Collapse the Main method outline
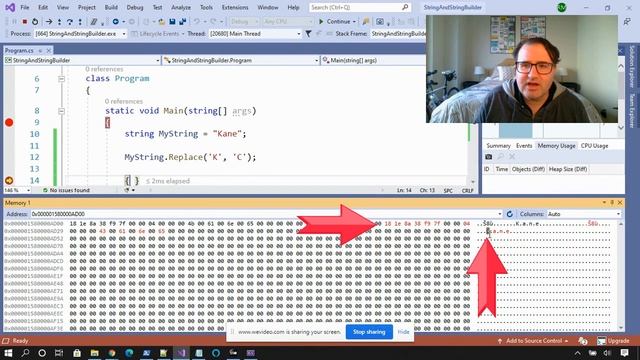The image size is (640, 360). pyautogui.click(x=61, y=111)
